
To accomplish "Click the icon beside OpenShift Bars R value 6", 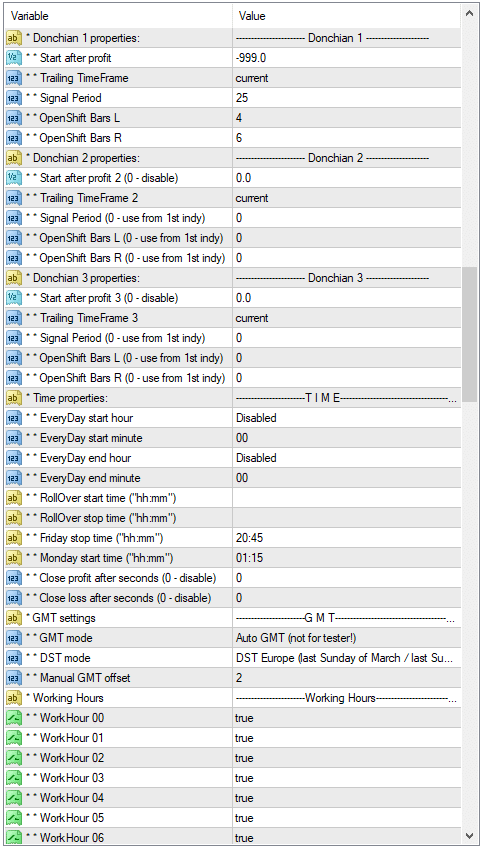I will point(14,138).
